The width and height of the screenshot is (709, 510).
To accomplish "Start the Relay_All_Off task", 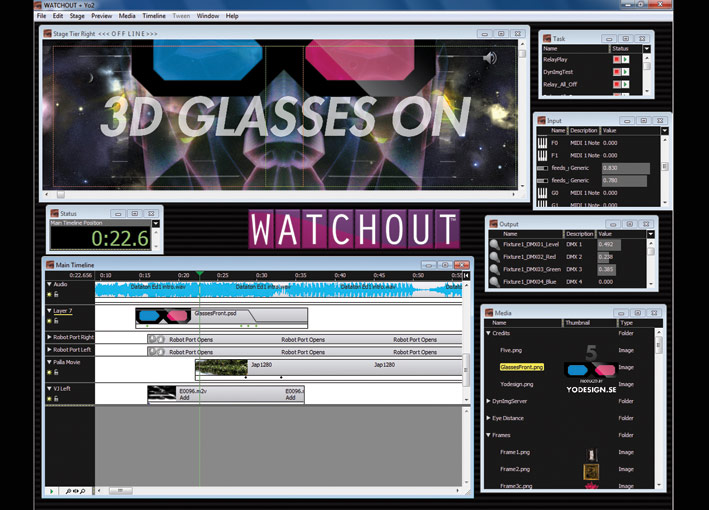I will coord(625,84).
